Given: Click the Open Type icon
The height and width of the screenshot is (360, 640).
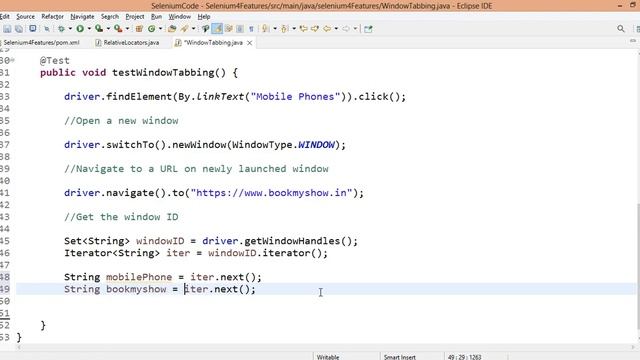Looking at the screenshot, I should point(172,29).
